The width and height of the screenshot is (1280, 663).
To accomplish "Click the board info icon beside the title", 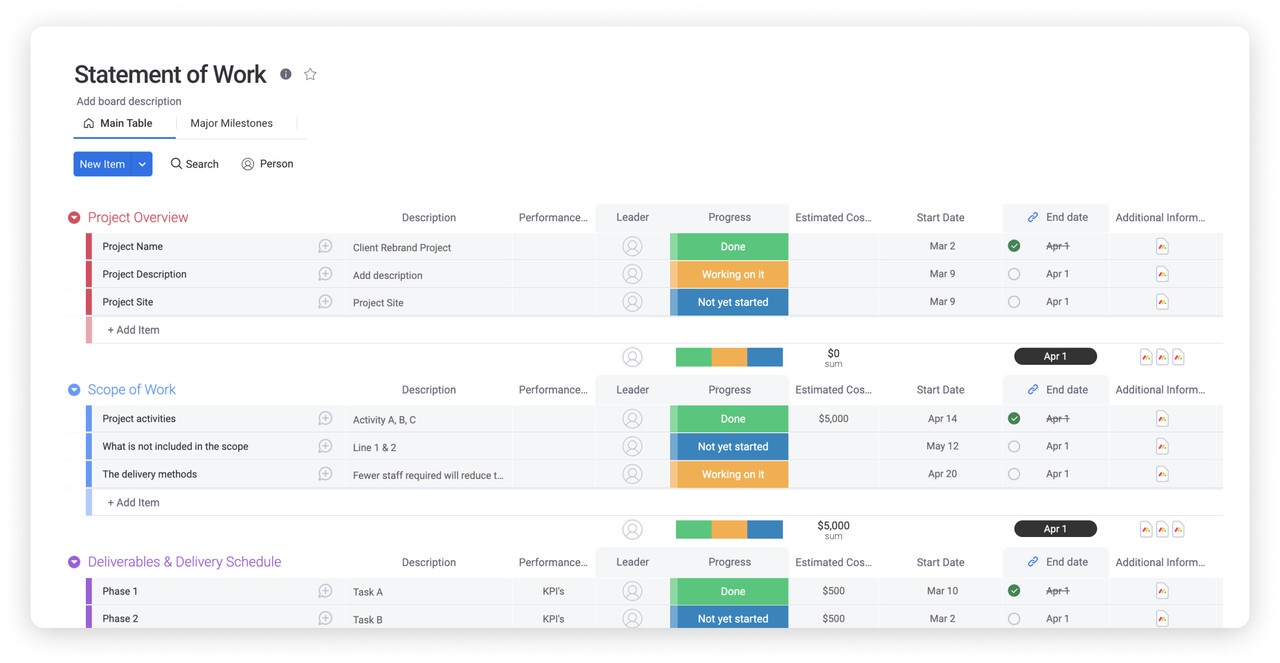I will [x=286, y=74].
